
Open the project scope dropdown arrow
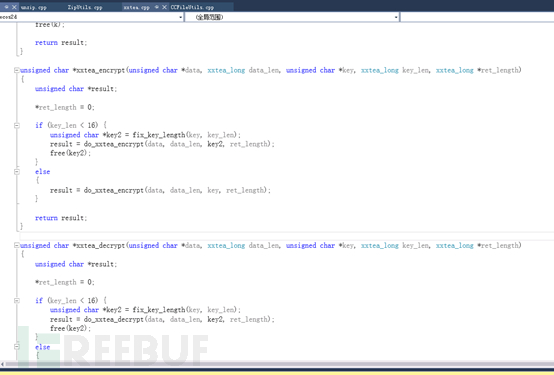181,17
